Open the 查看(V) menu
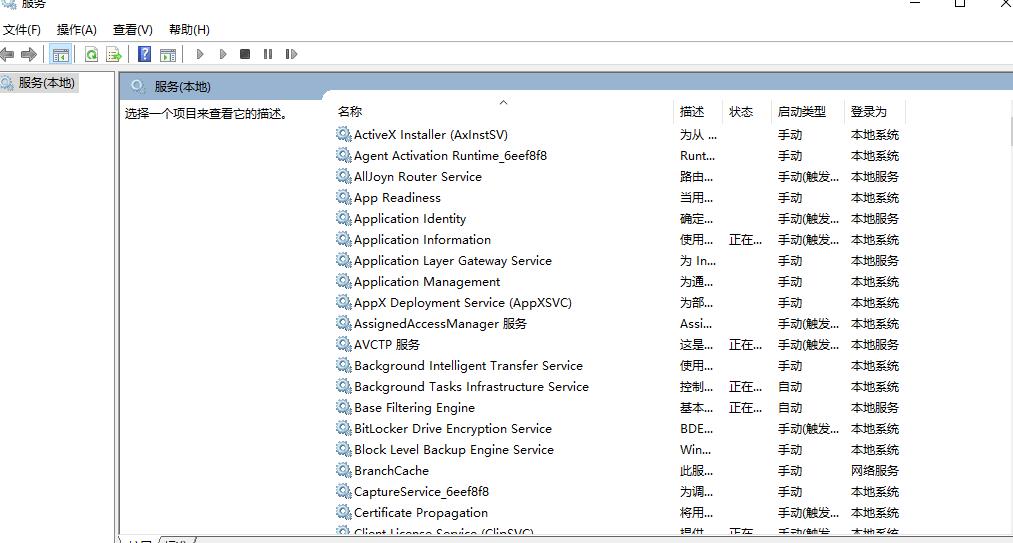This screenshot has height=543, width=1013. pos(133,30)
